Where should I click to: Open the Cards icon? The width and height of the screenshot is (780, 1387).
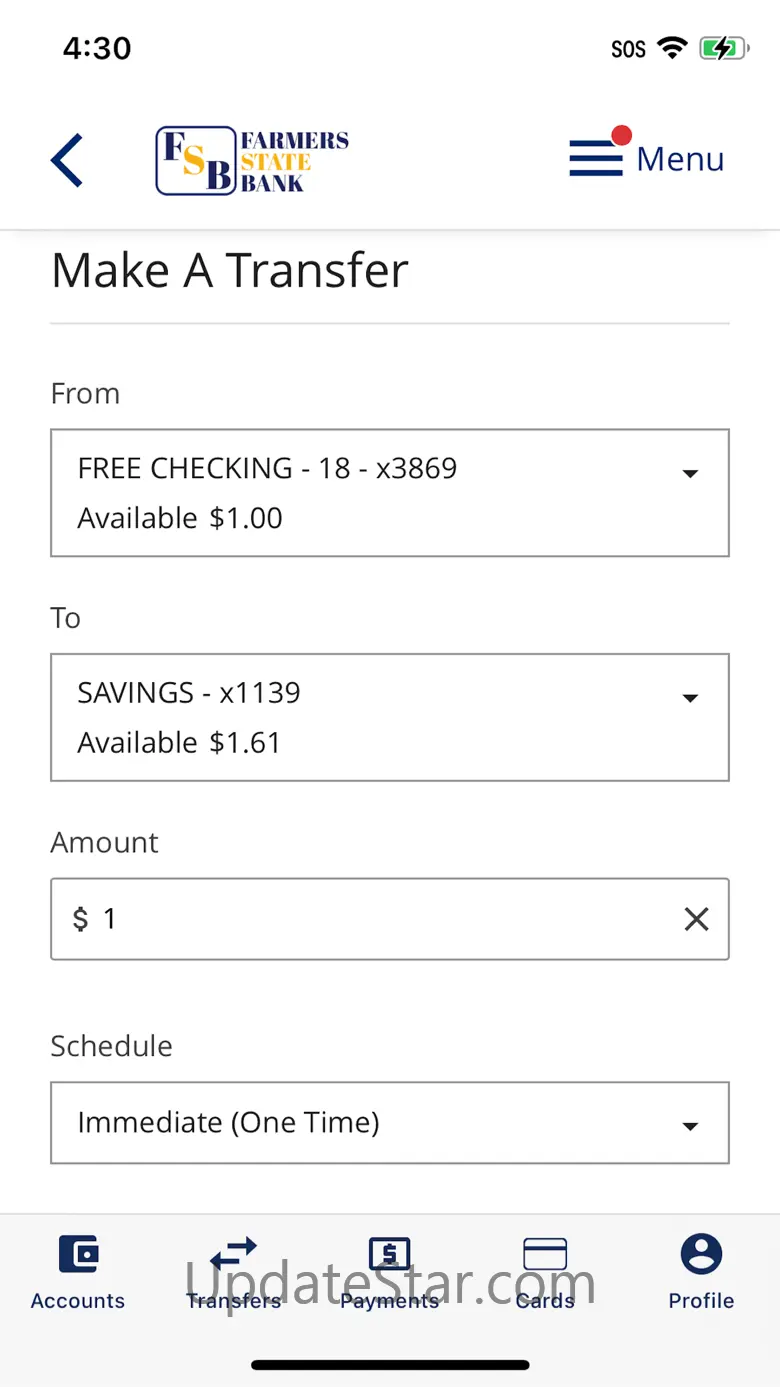tap(545, 1254)
